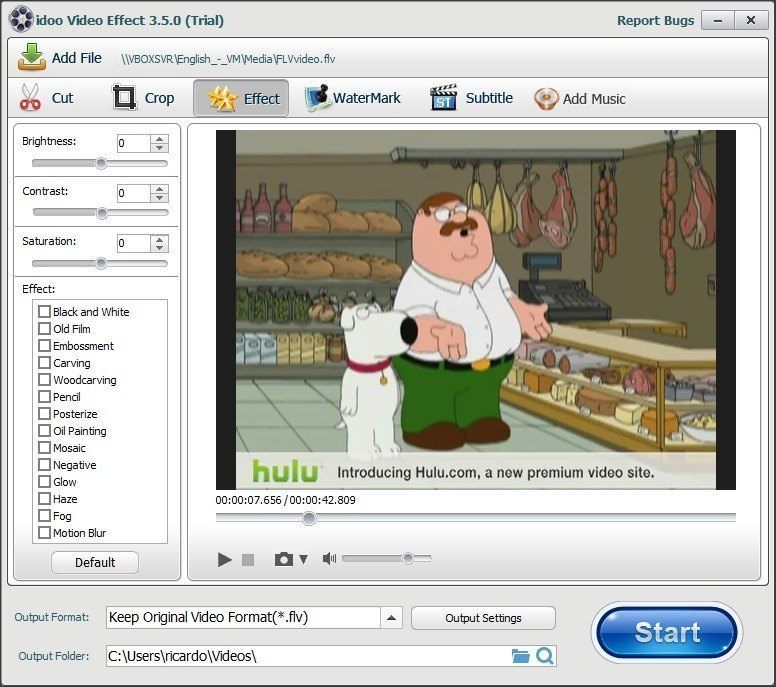Enable the Mosaic effect

(45, 448)
